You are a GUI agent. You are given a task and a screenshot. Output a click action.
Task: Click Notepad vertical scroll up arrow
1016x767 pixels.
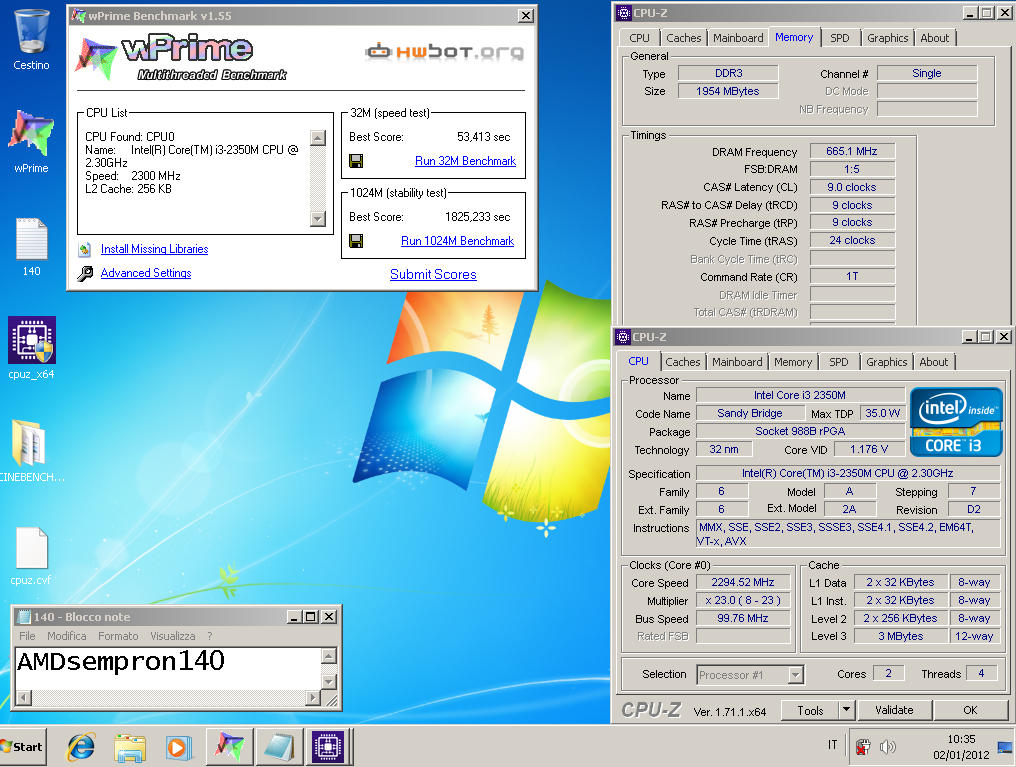329,656
